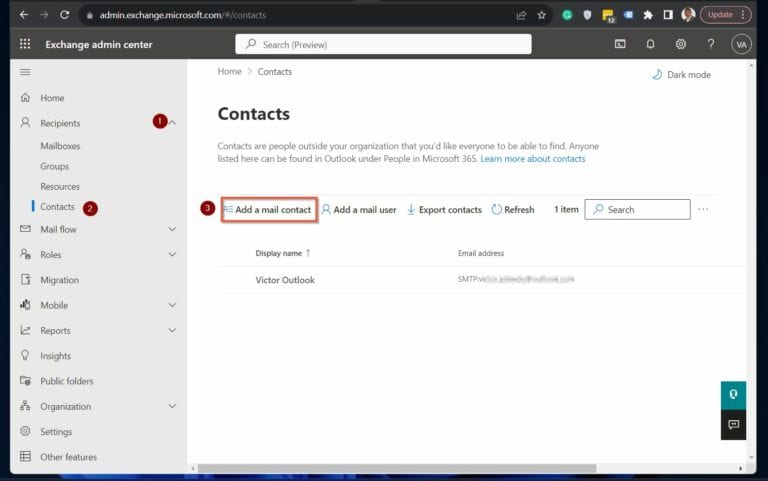Open Public folders in sidebar
This screenshot has width=768, height=481.
(x=67, y=381)
